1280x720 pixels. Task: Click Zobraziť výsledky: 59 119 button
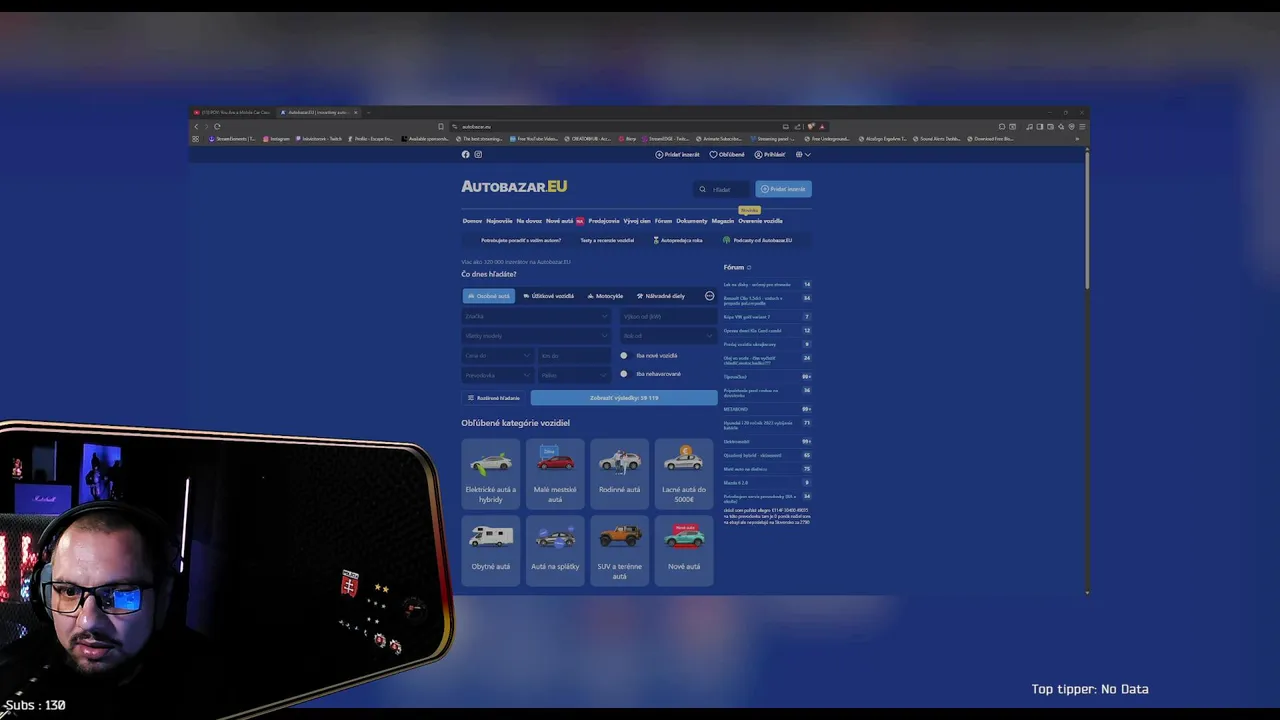[624, 398]
